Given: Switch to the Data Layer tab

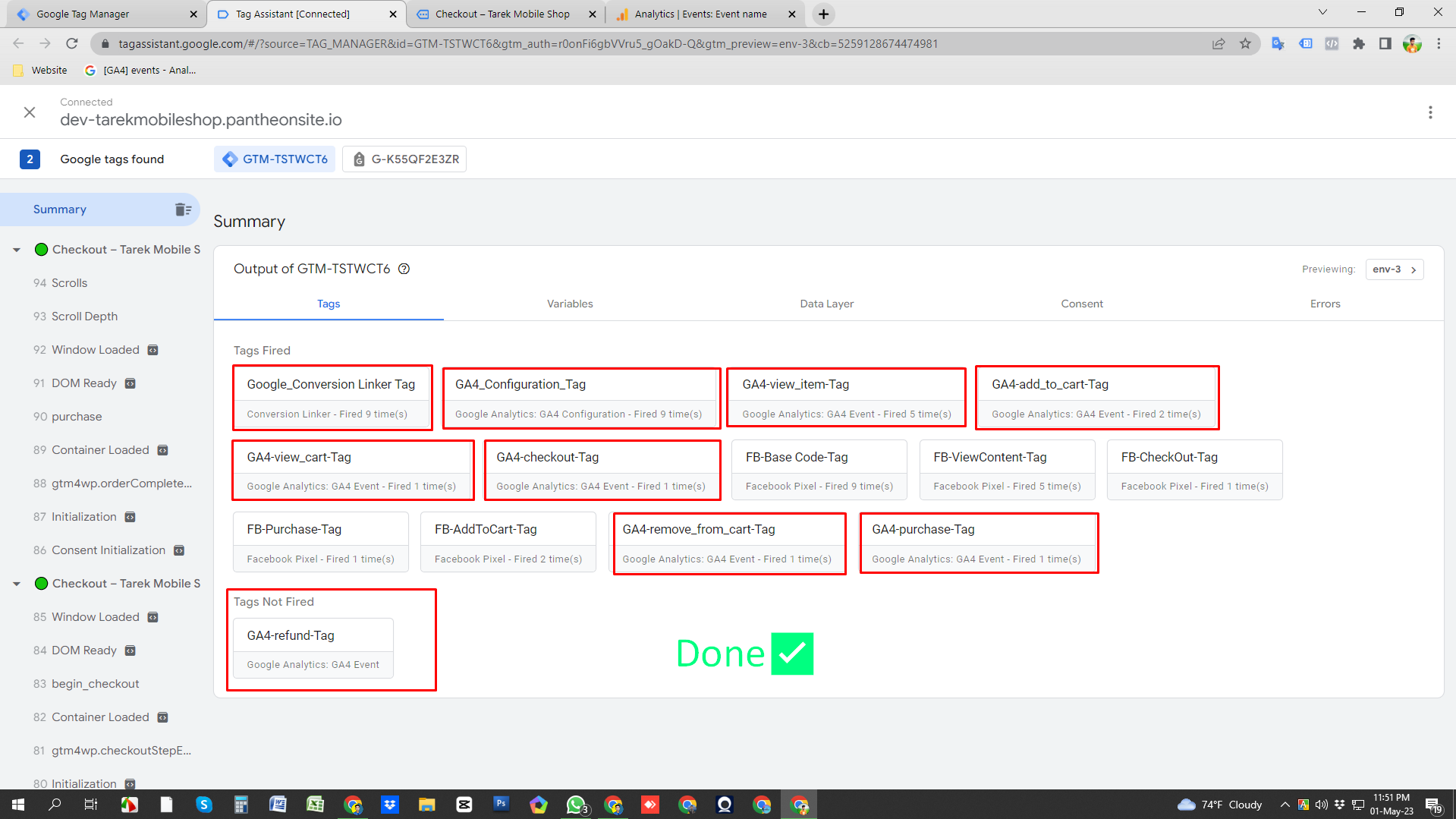Looking at the screenshot, I should (x=826, y=304).
